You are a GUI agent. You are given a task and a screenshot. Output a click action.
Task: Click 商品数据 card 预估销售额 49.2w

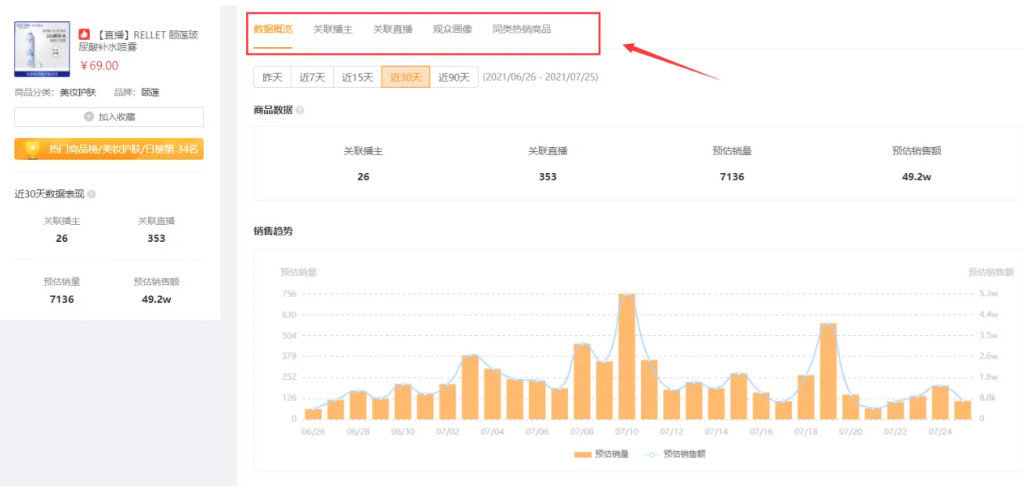916,176
